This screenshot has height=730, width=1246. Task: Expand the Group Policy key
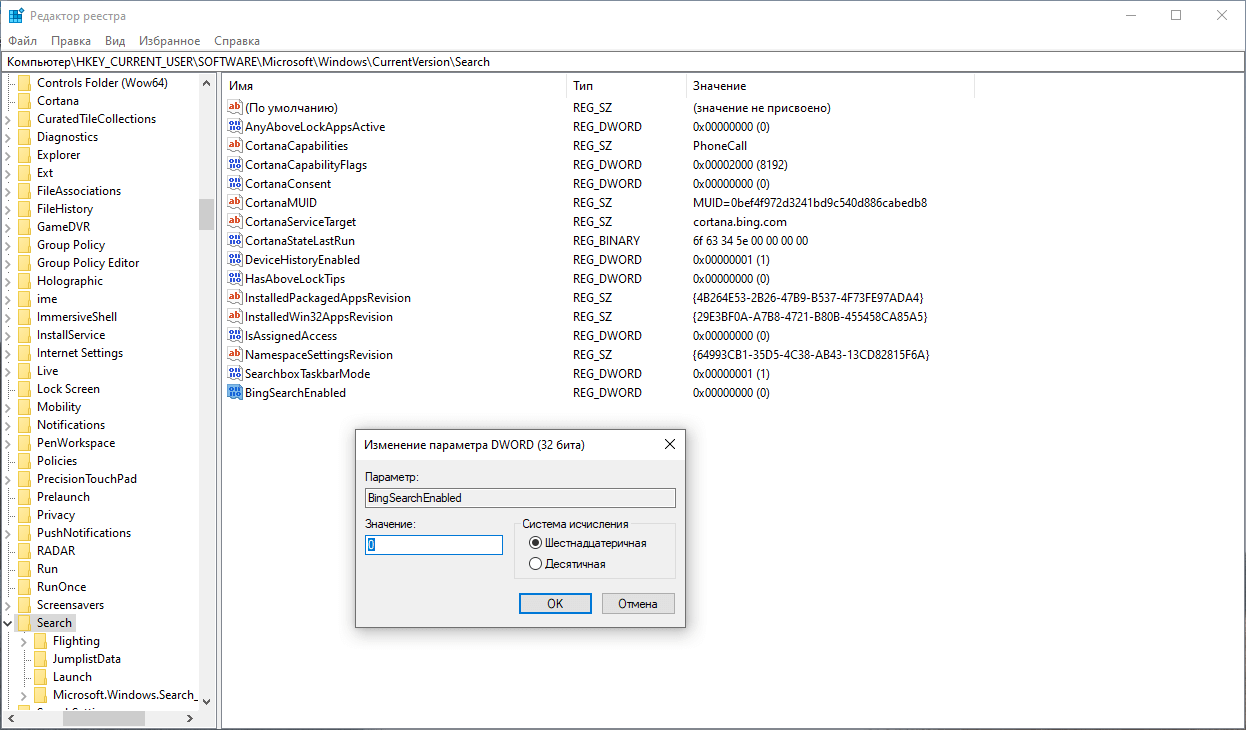[x=8, y=245]
